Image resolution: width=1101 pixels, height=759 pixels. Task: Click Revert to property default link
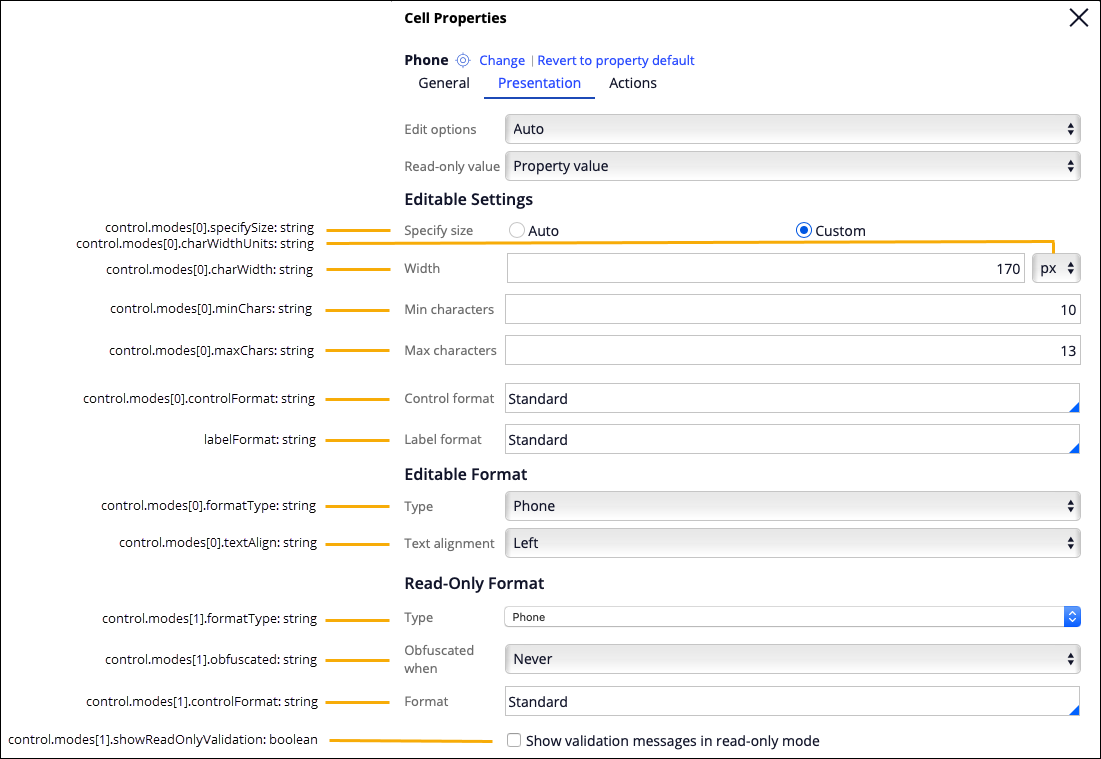pos(616,60)
